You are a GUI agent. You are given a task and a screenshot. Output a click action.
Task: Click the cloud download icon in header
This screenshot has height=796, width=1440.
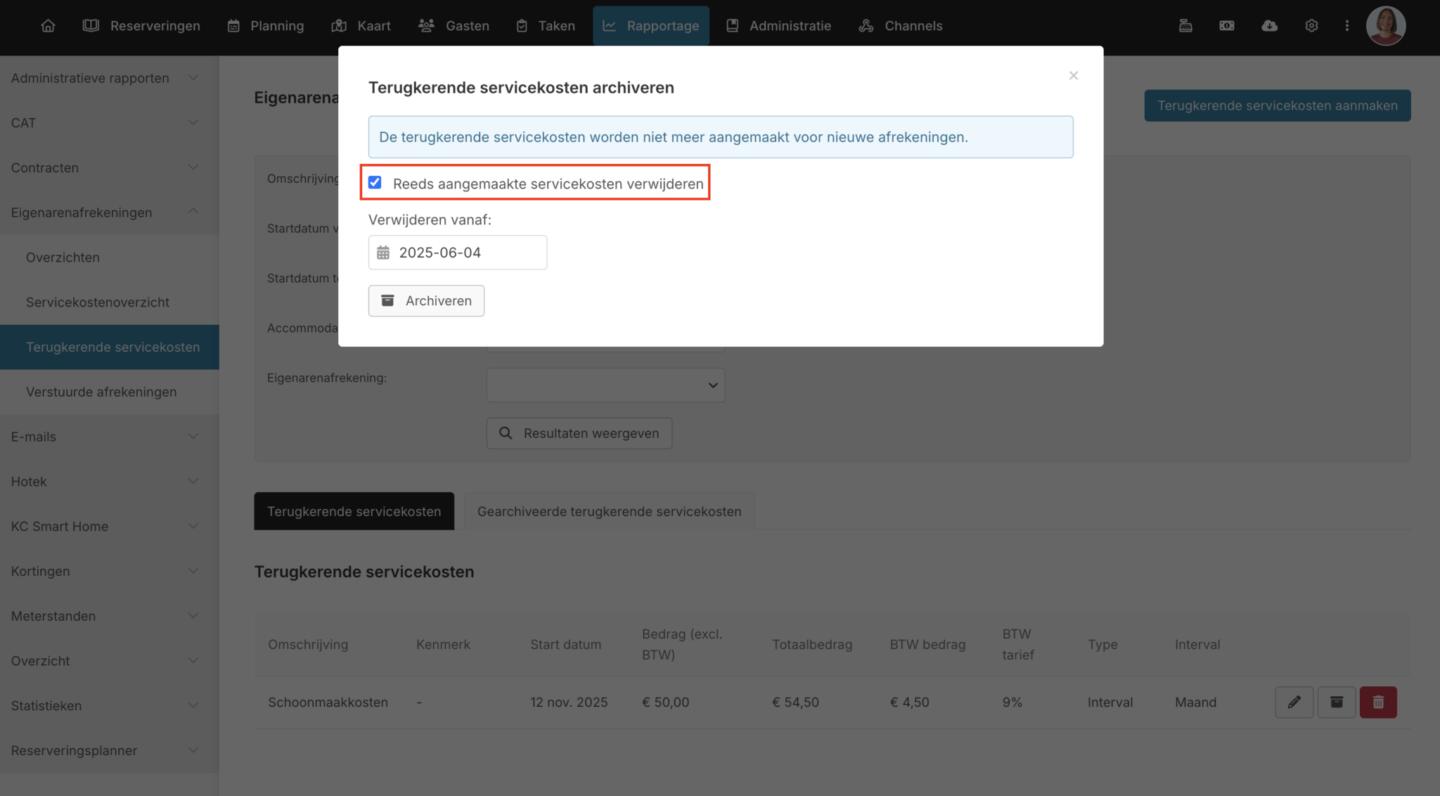pyautogui.click(x=1269, y=26)
